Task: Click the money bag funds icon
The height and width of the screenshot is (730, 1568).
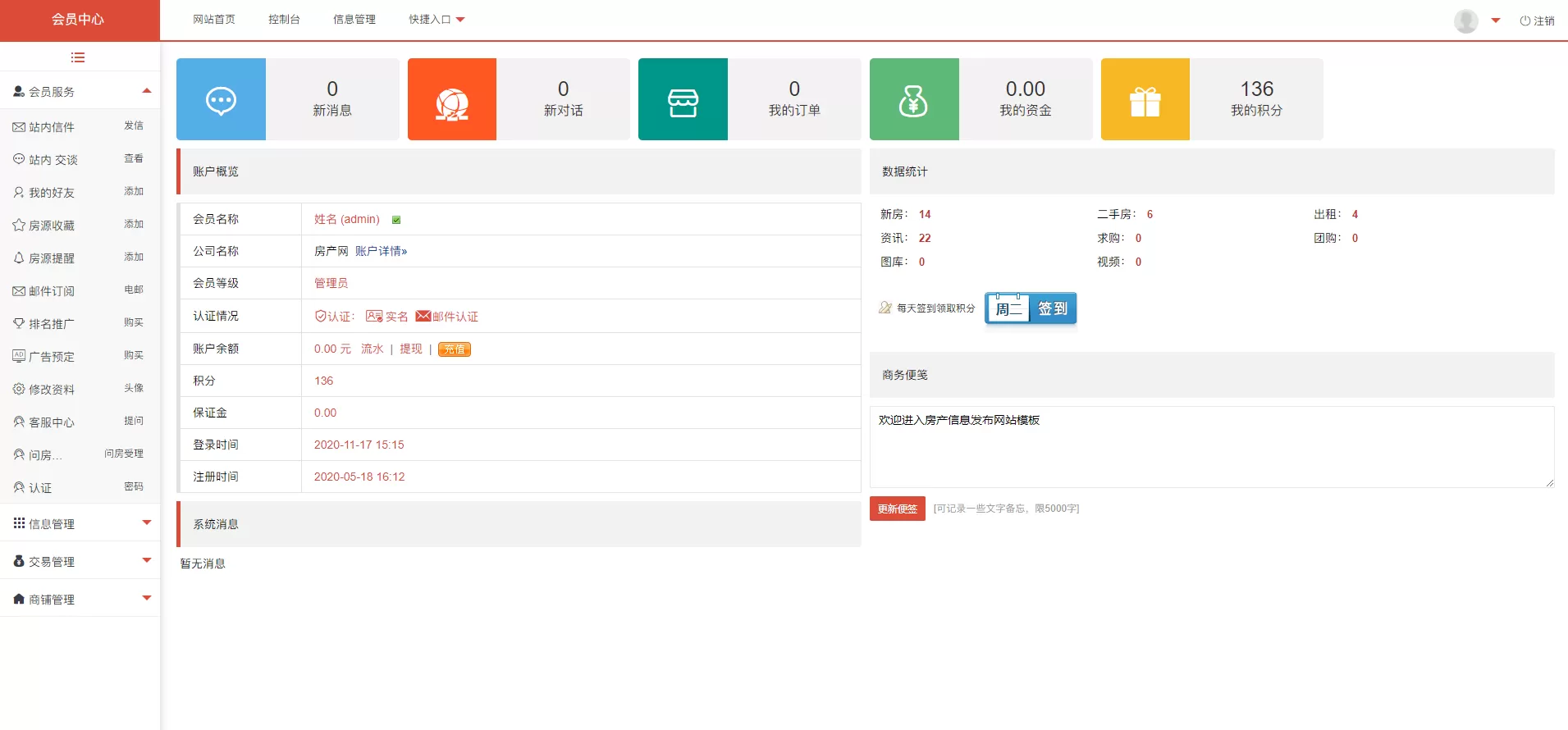Action: 913,99
